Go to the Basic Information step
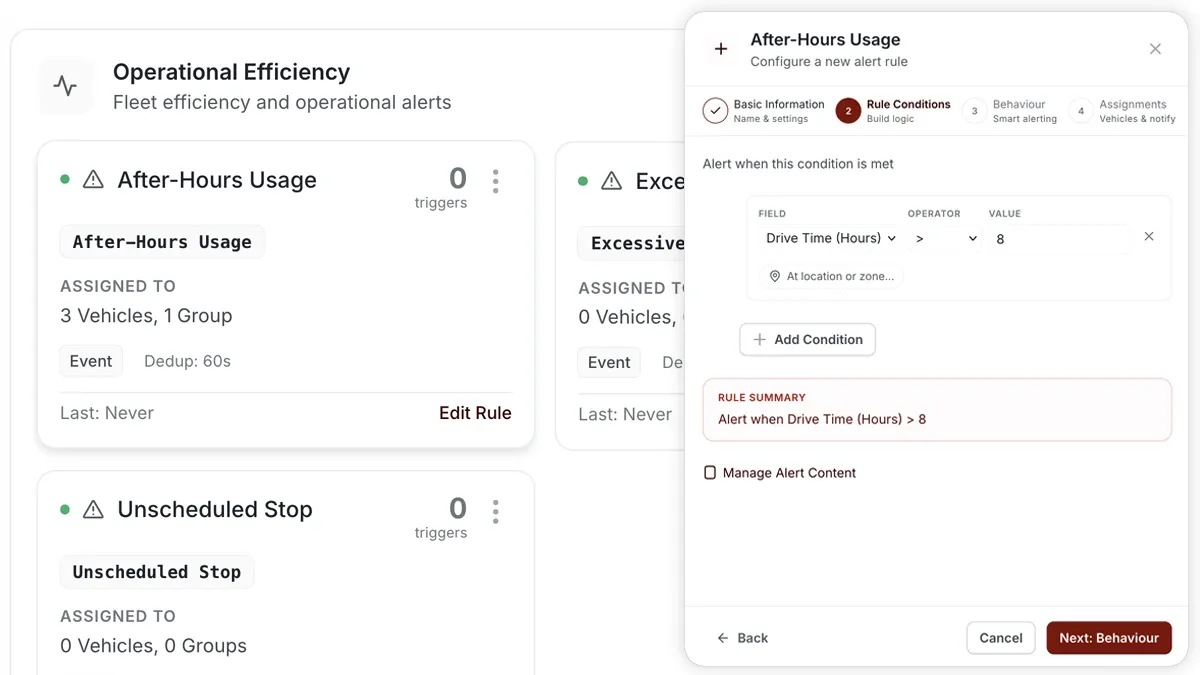Image resolution: width=1200 pixels, height=675 pixels. pyautogui.click(x=764, y=111)
